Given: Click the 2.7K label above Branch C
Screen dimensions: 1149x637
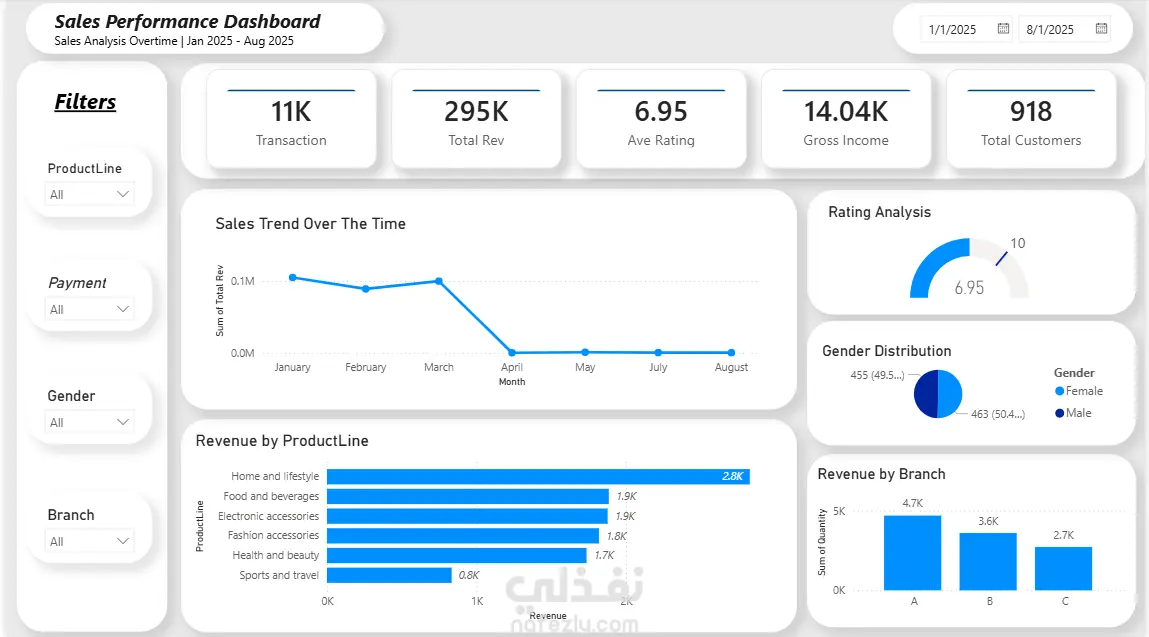Looking at the screenshot, I should click(1063, 535).
